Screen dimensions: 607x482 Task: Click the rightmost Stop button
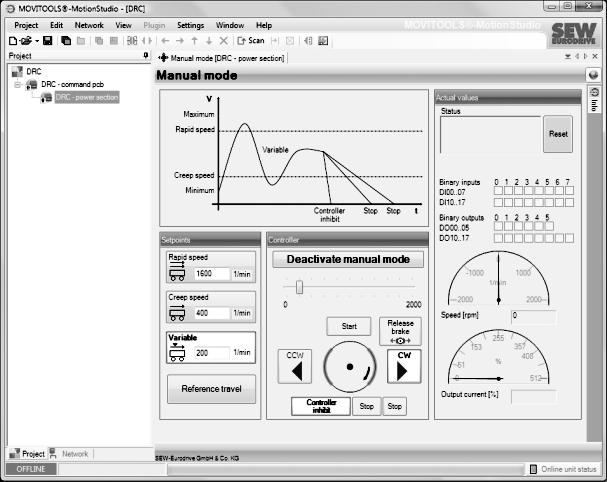(394, 406)
